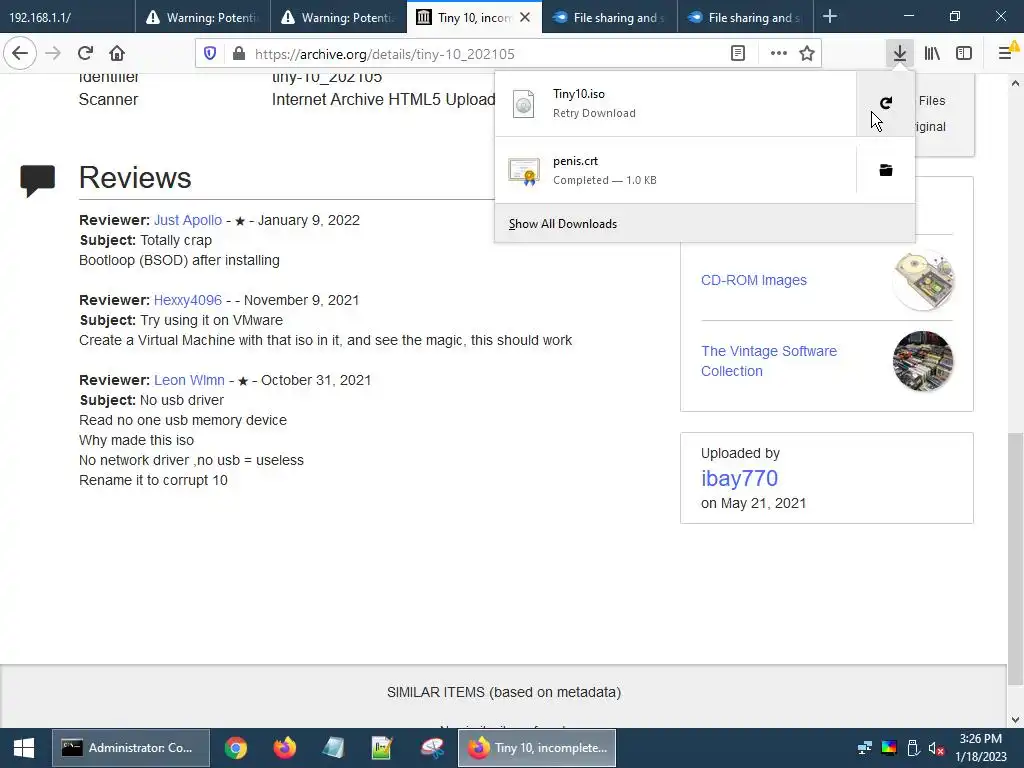Switch to the first File sharing tab
This screenshot has width=1024, height=768.
(x=609, y=17)
